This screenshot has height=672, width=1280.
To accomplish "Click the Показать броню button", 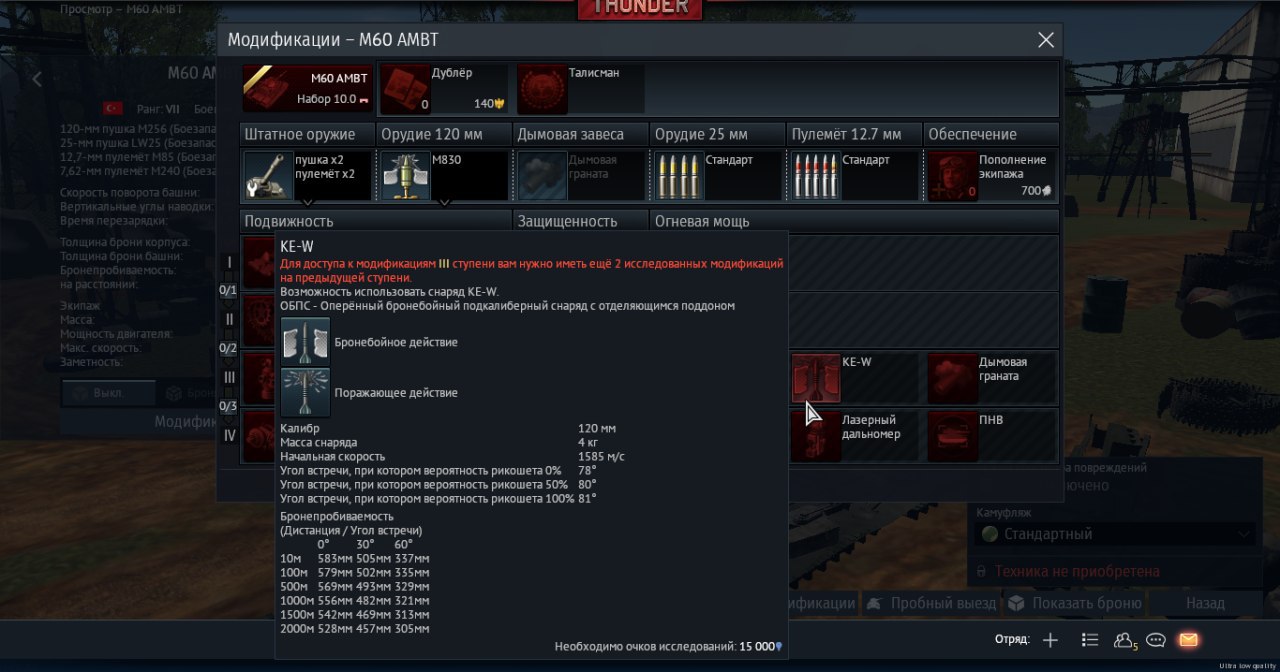I will point(1074,603).
